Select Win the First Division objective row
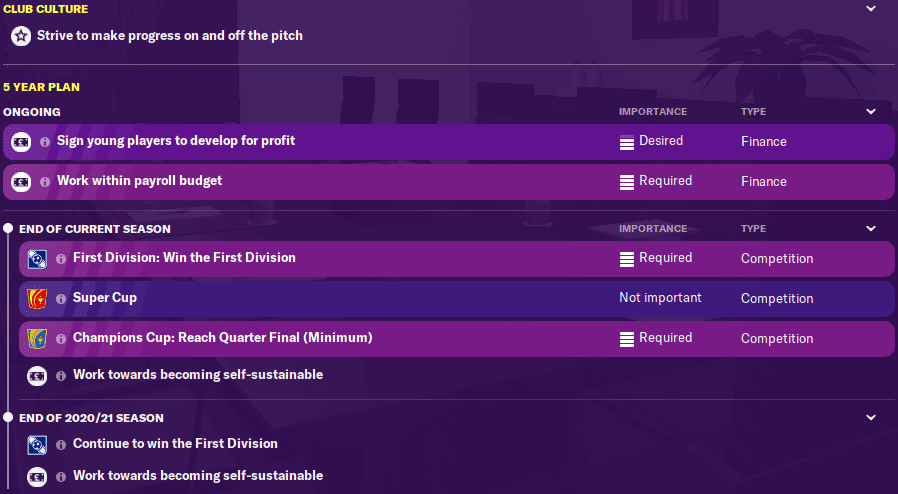 (x=456, y=259)
